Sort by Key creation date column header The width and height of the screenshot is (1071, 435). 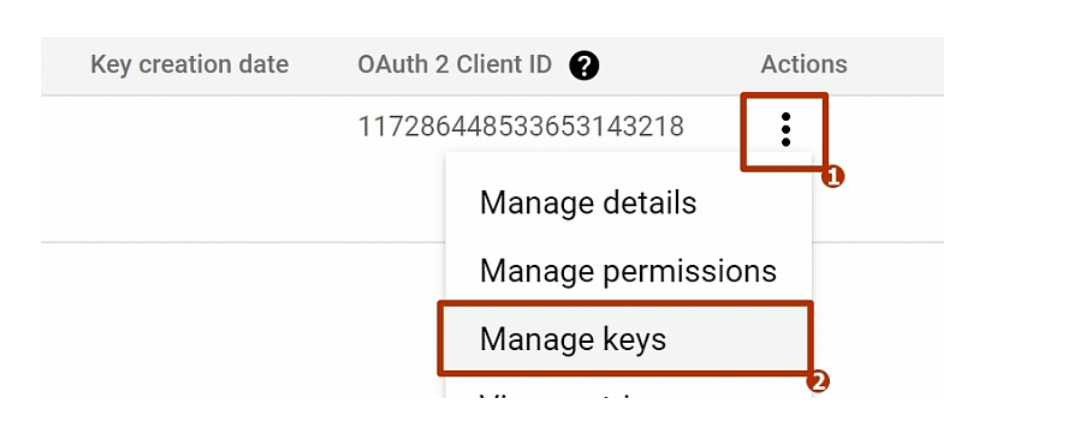coord(189,65)
